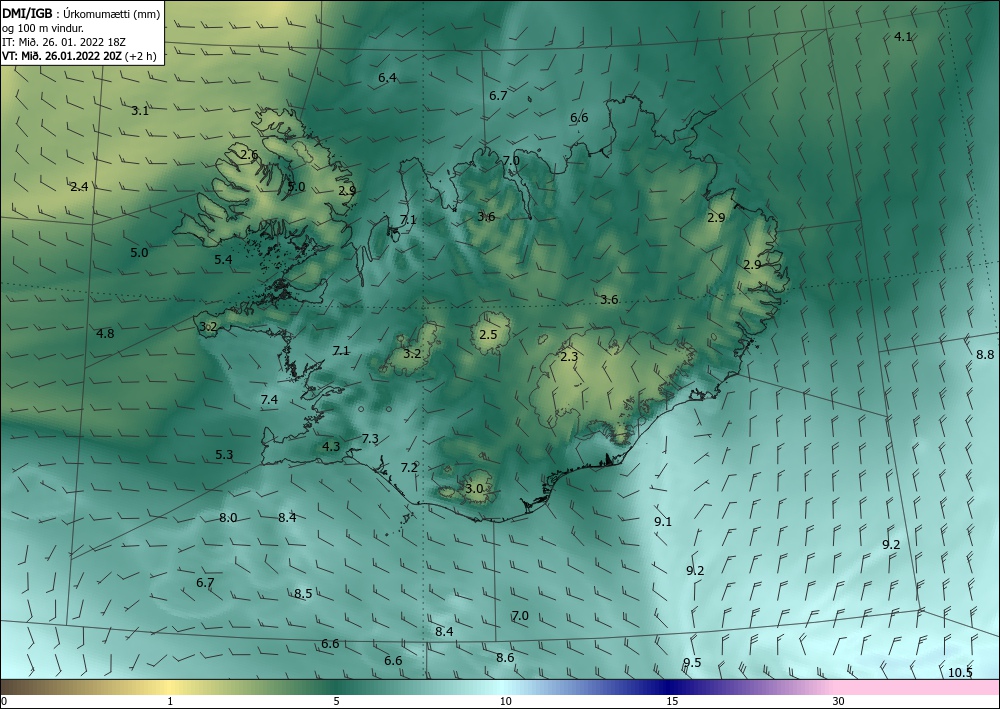The height and width of the screenshot is (709, 1000).
Task: Select the 2.3 value label
Action: 569,357
